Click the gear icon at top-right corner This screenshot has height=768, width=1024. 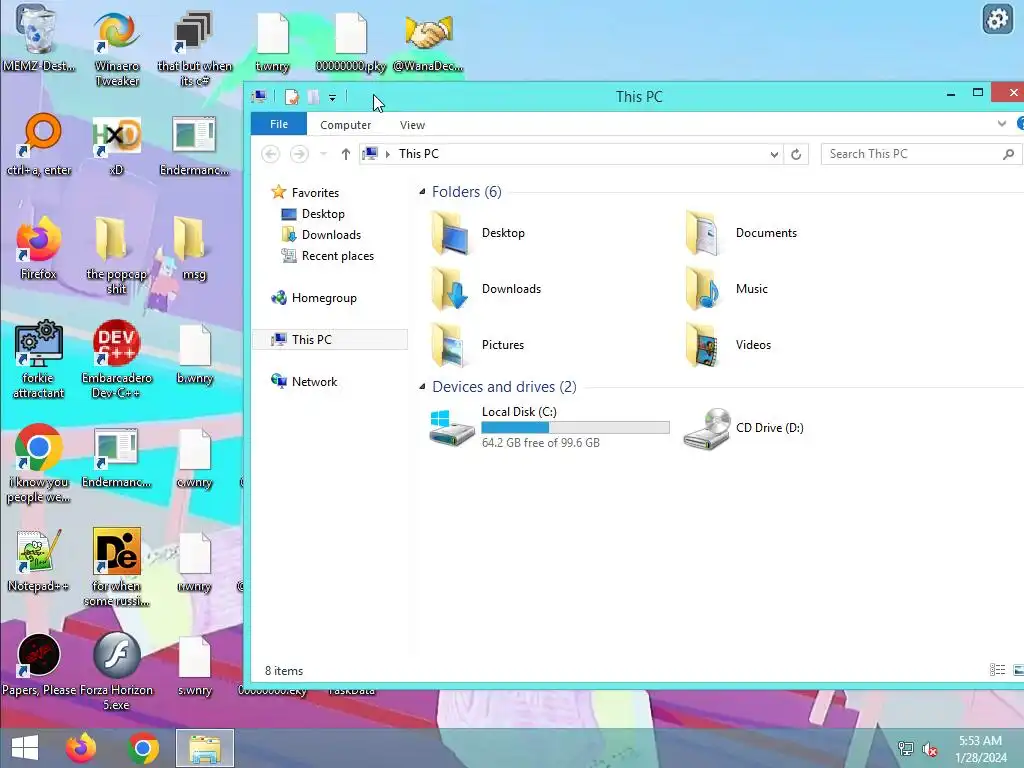click(x=997, y=19)
